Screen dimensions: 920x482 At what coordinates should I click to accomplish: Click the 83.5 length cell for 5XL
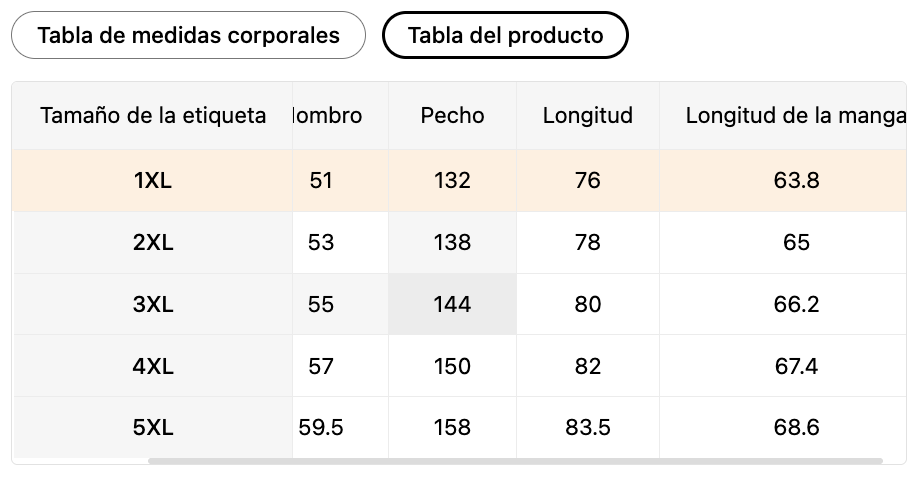tap(588, 427)
